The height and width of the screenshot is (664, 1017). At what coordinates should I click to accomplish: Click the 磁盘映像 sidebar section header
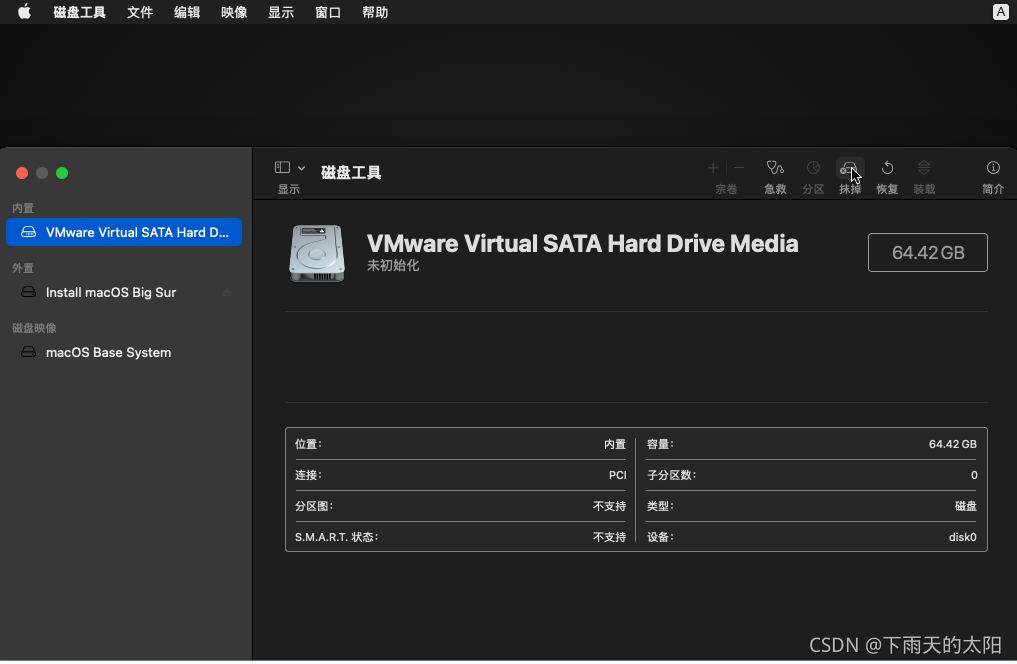(34, 328)
